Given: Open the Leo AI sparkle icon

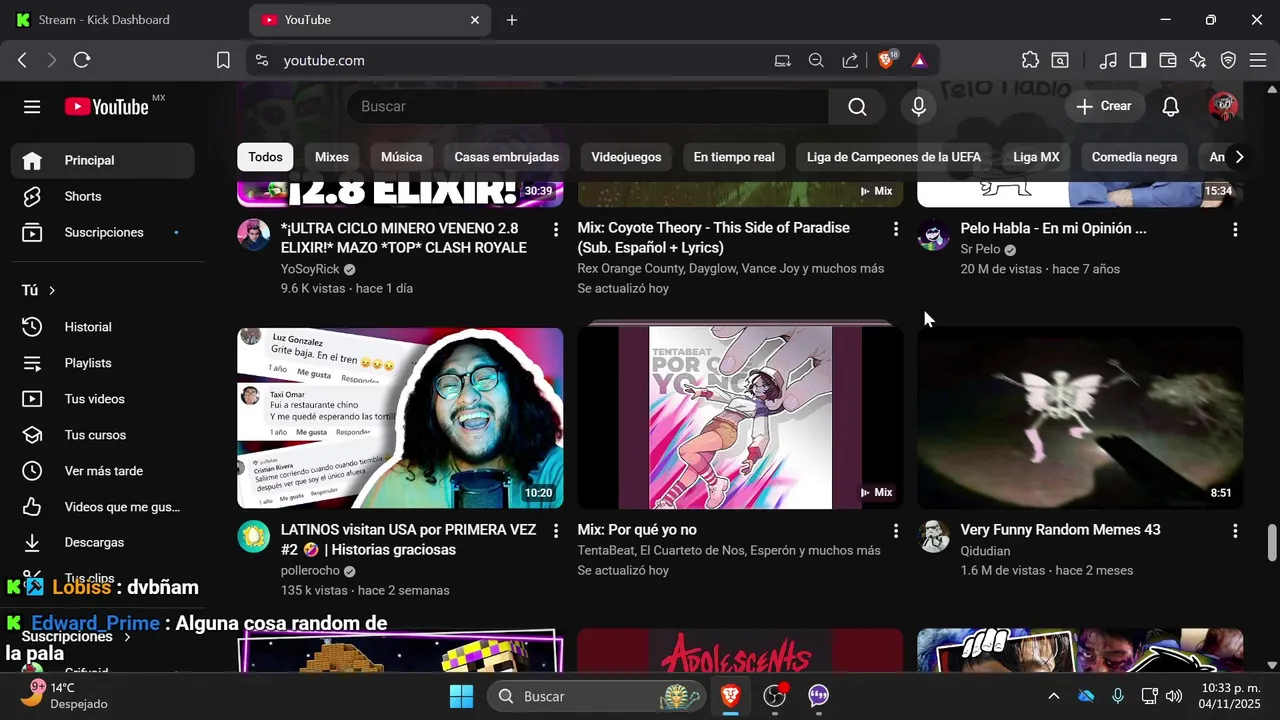Looking at the screenshot, I should click(x=1198, y=60).
